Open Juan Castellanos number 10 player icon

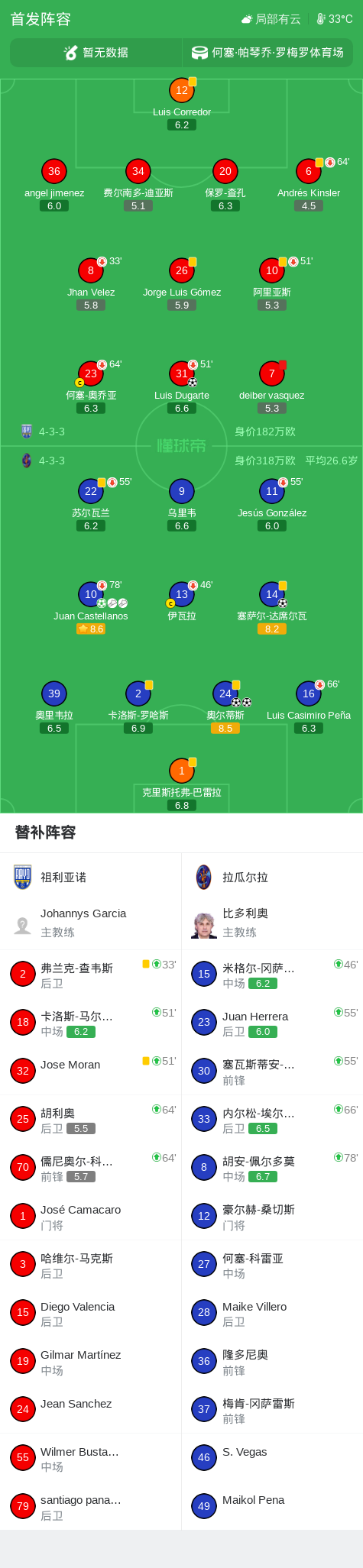[91, 594]
